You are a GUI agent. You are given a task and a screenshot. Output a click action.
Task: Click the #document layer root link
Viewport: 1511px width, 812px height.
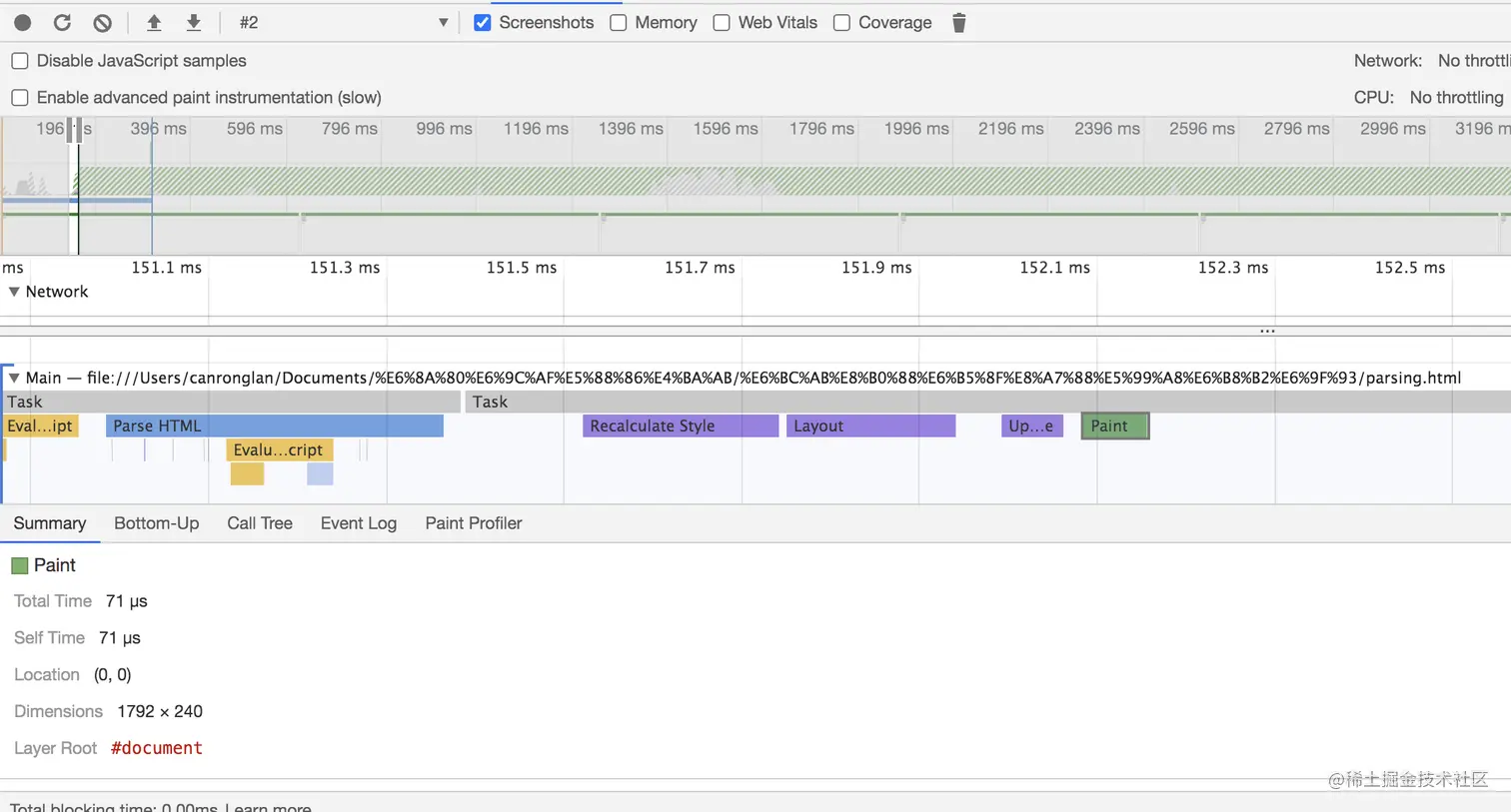pyautogui.click(x=157, y=748)
